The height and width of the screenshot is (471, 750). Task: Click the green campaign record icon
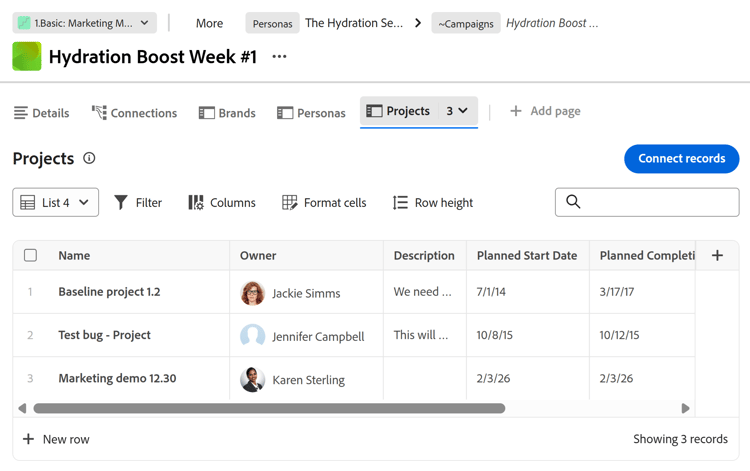(27, 56)
